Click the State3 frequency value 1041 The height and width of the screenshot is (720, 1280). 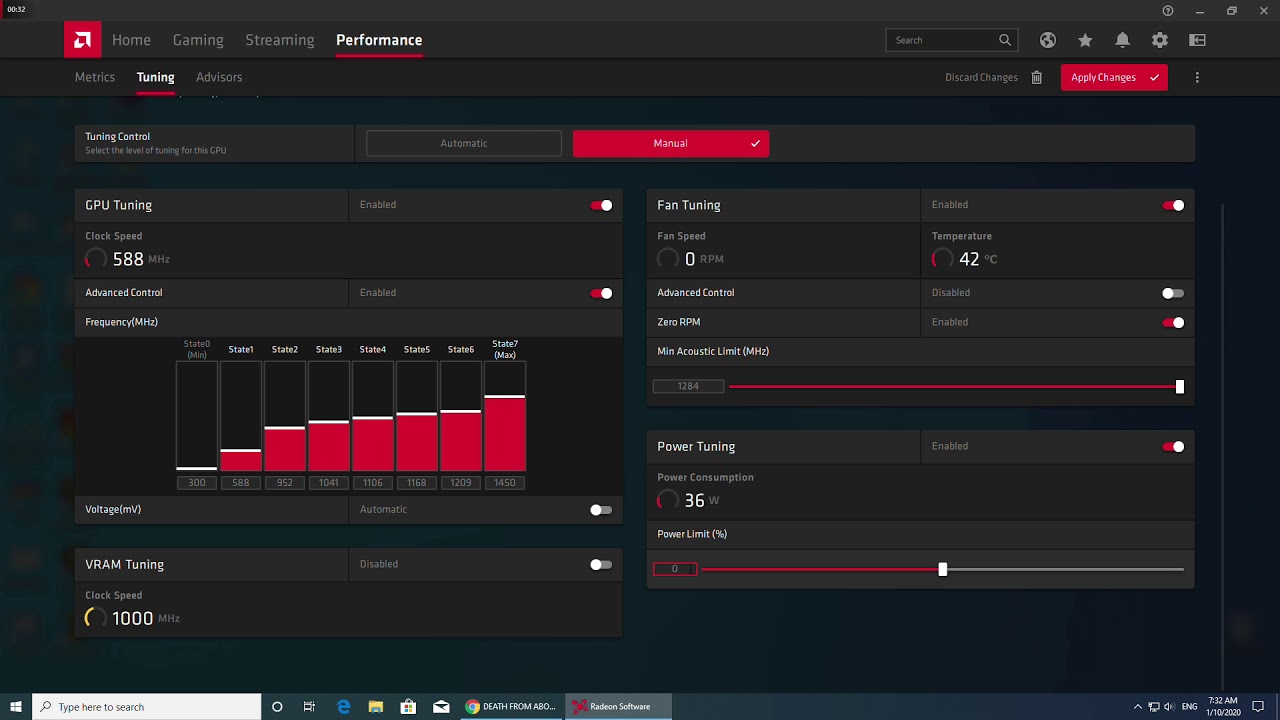coord(329,483)
